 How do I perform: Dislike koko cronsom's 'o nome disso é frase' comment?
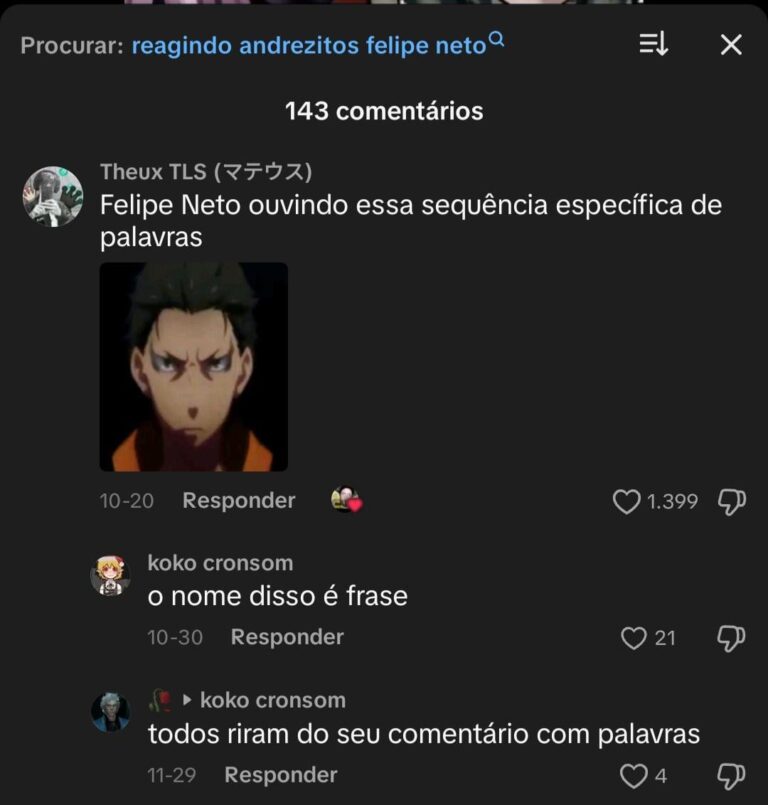731,638
